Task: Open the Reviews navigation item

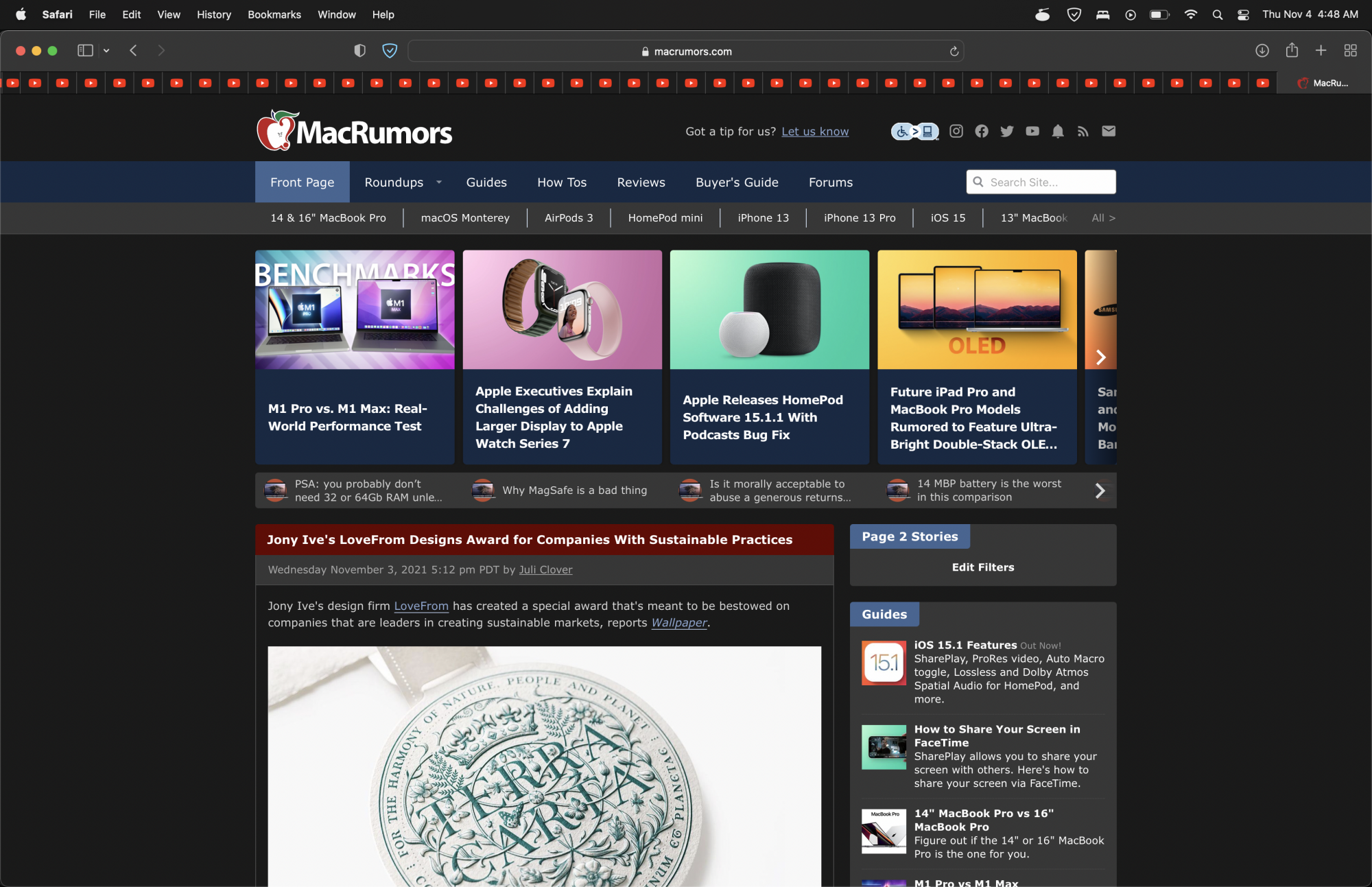Action: pos(641,182)
